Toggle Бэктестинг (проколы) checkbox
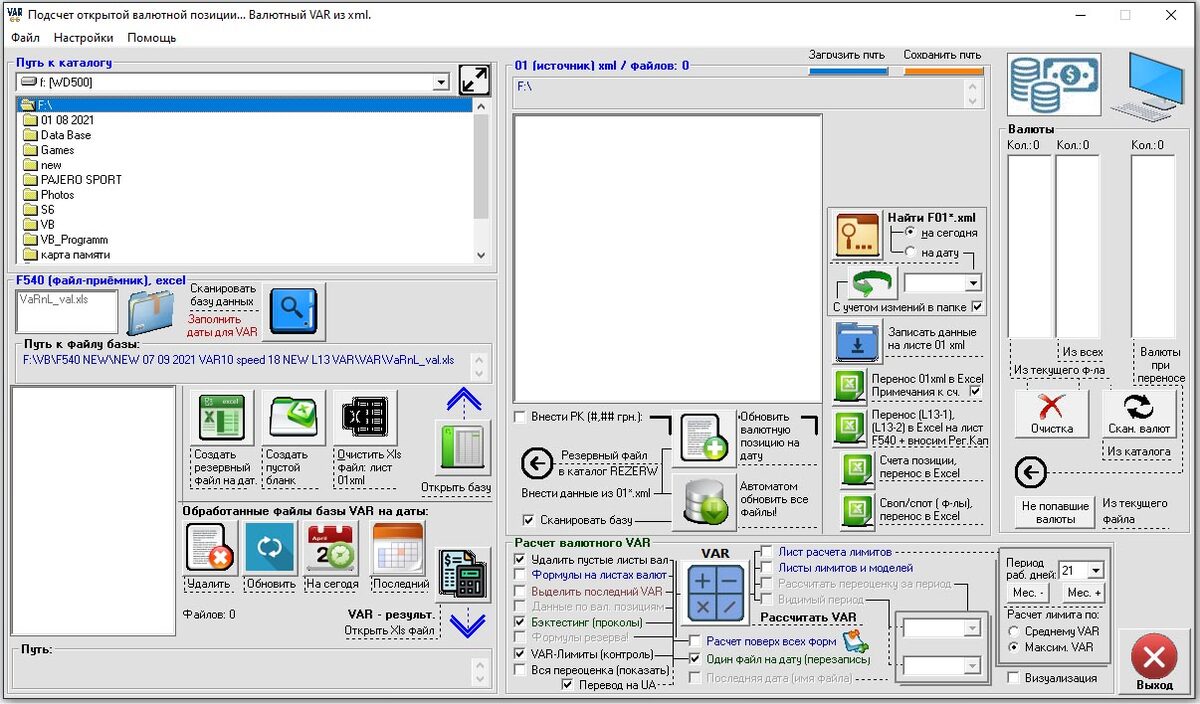 coord(519,622)
